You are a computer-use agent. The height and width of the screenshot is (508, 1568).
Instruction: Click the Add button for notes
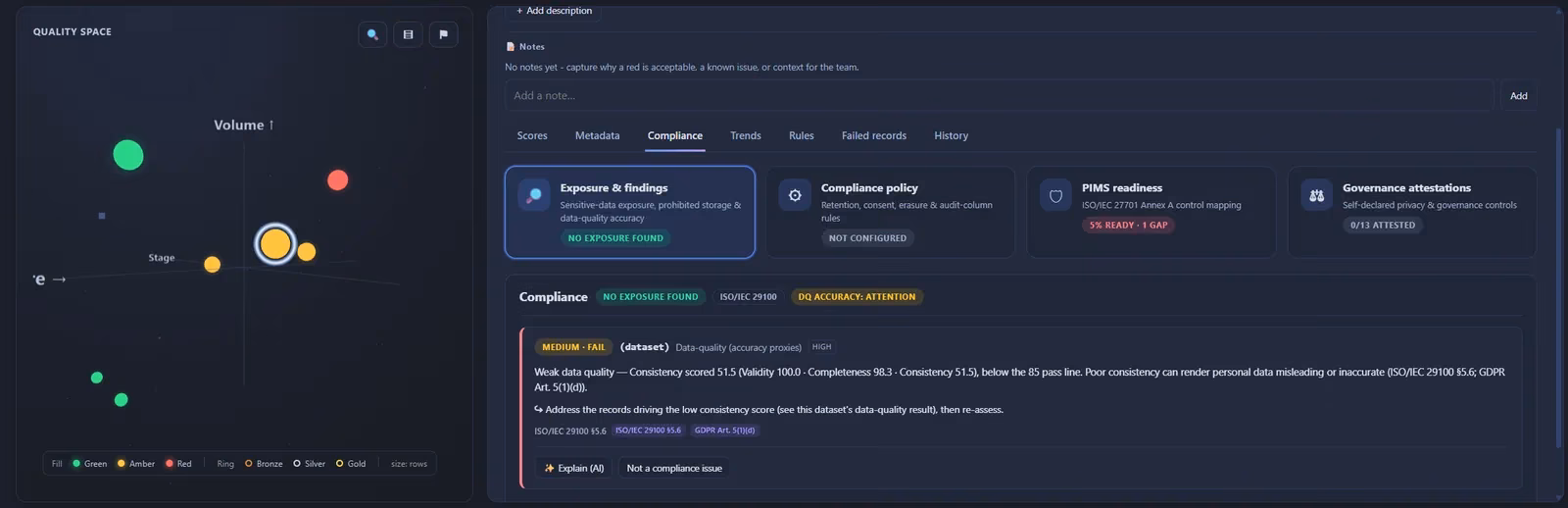click(x=1518, y=95)
